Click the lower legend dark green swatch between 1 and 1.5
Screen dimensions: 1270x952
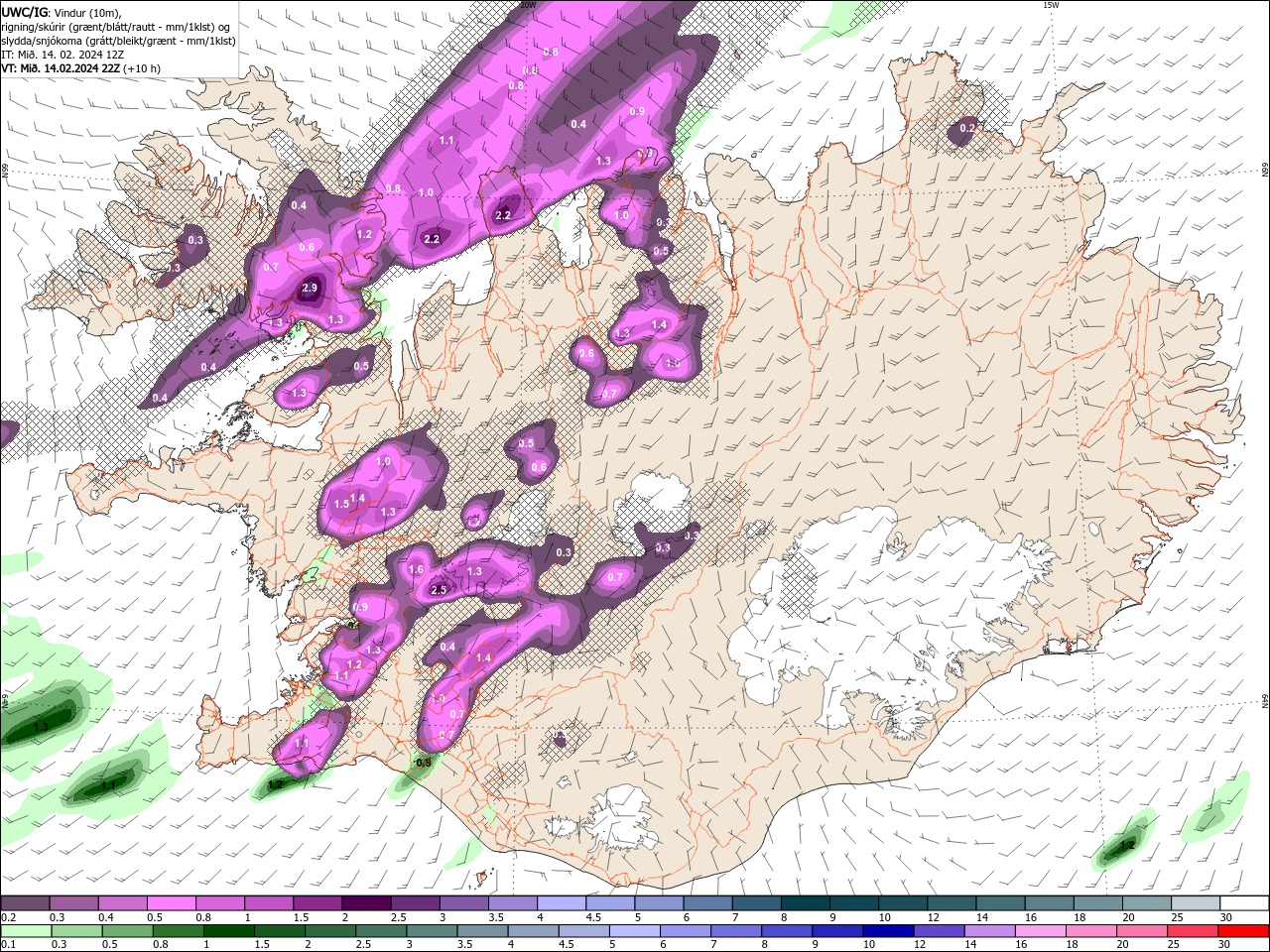tap(228, 931)
